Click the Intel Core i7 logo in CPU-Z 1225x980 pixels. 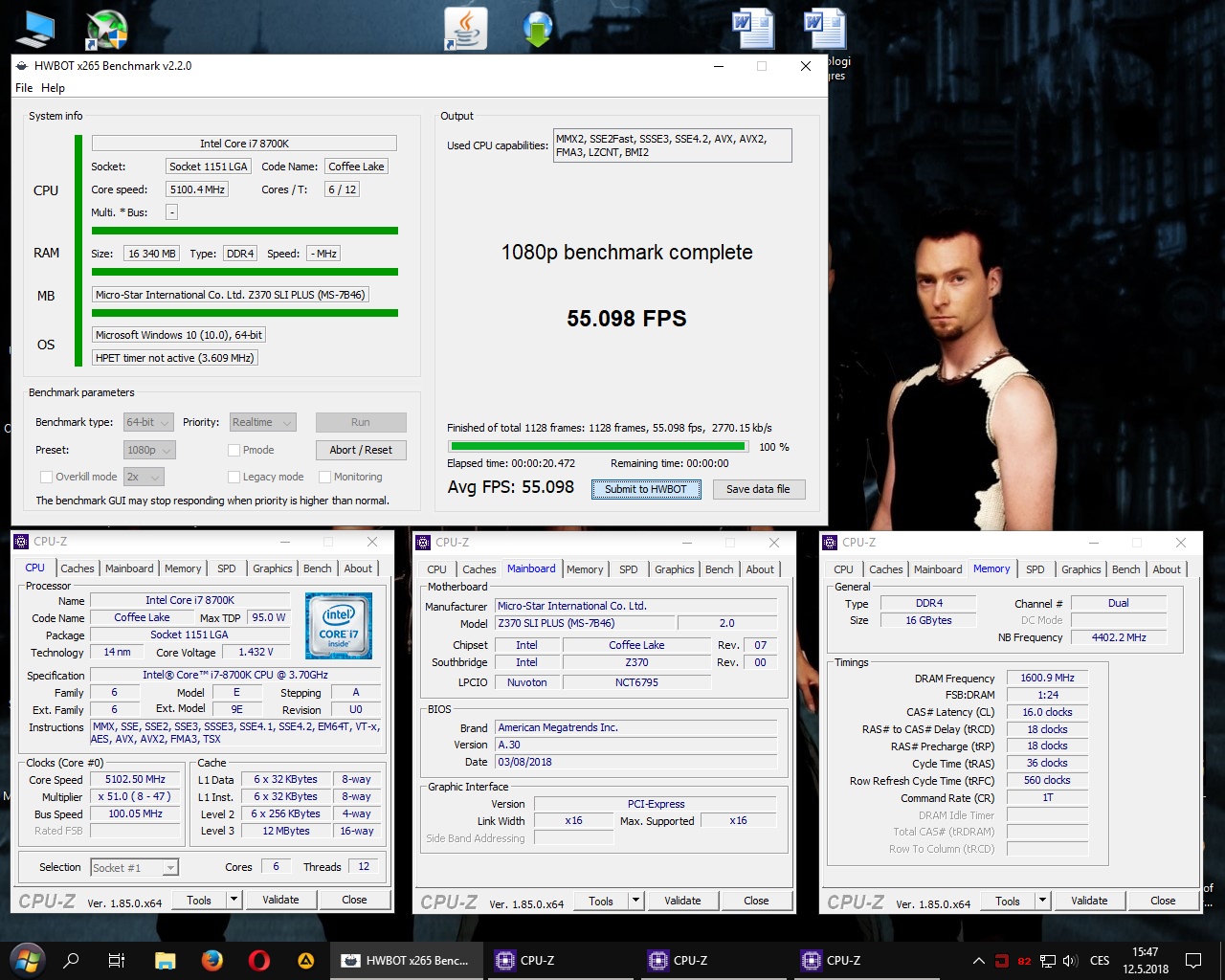[339, 626]
